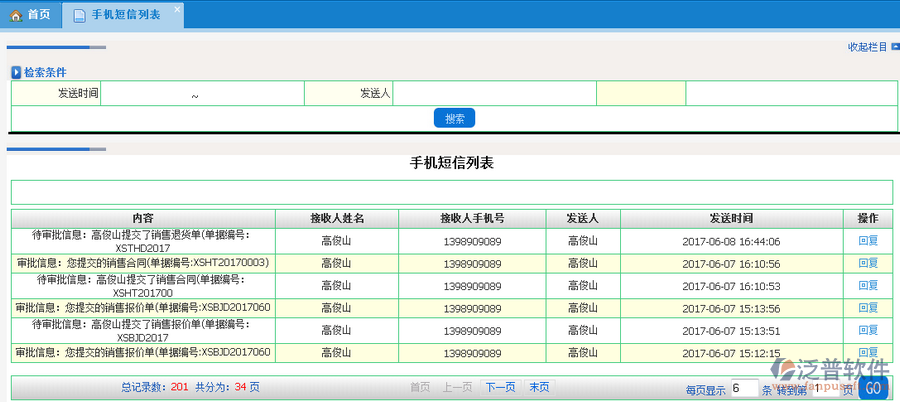This screenshot has height=402, width=900.
Task: Click the document icon on 手机短信列表 tab
Action: (77, 15)
